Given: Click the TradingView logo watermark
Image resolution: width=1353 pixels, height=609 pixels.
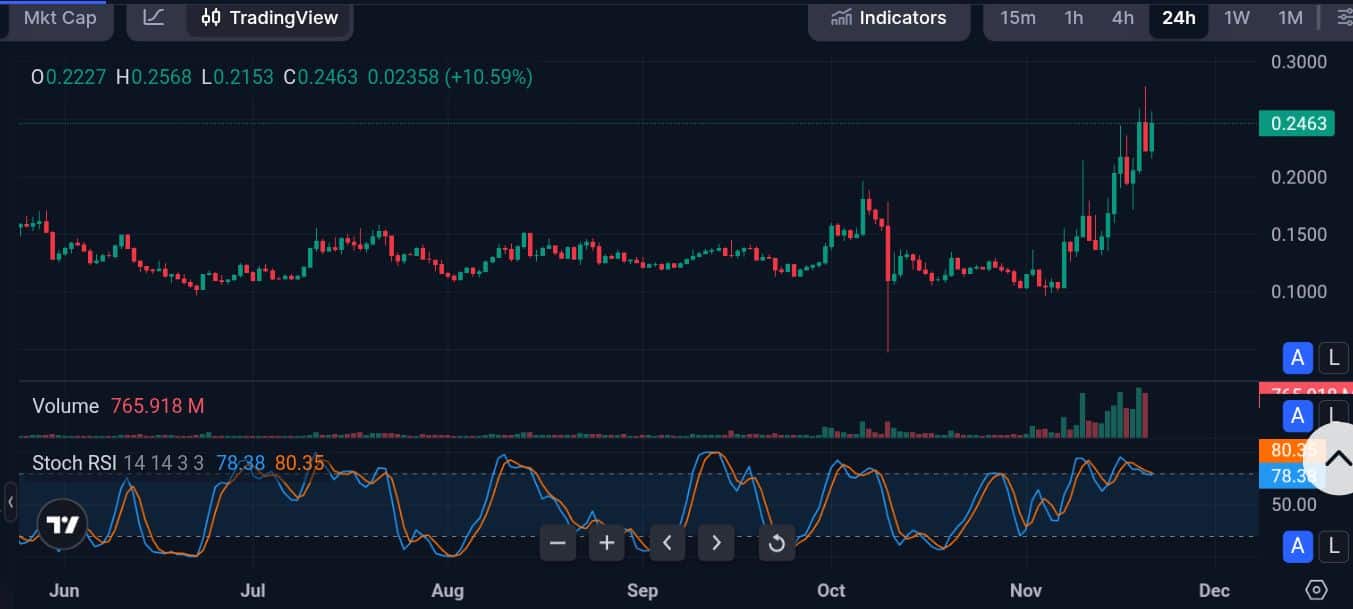Looking at the screenshot, I should coord(62,523).
